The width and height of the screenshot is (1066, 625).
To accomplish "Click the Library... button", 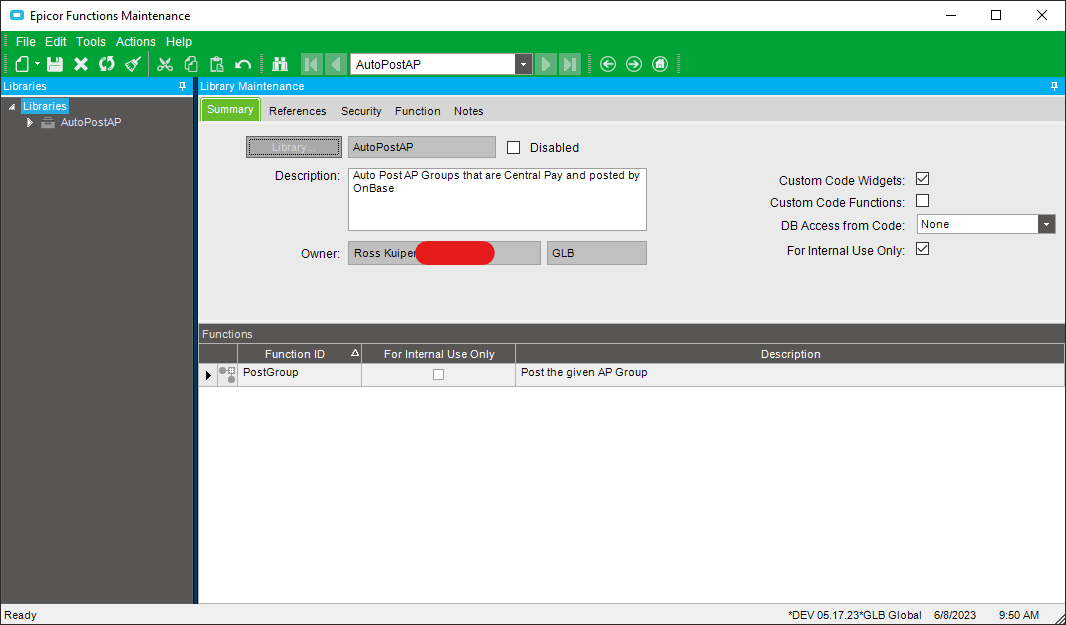I will point(294,147).
